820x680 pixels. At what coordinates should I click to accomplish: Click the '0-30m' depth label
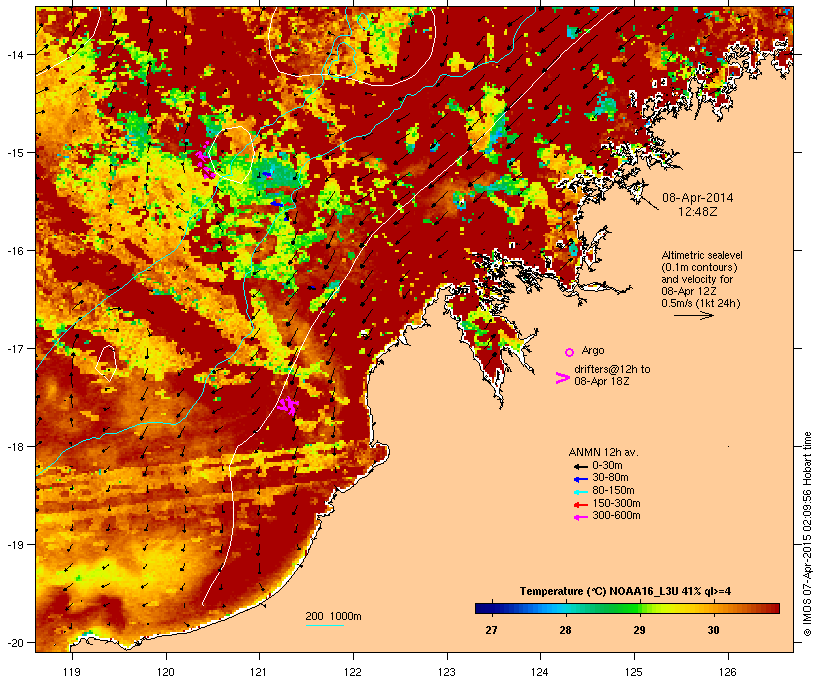click(607, 466)
